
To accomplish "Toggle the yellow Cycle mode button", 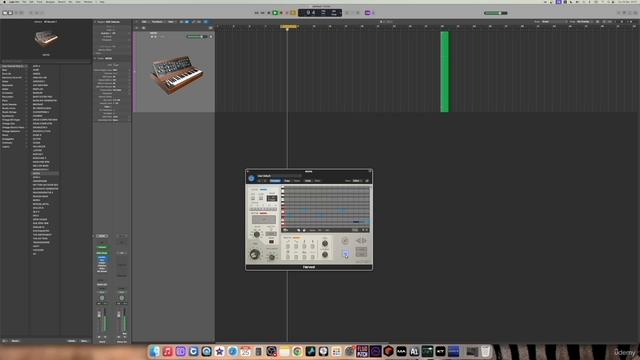I will 293,13.
